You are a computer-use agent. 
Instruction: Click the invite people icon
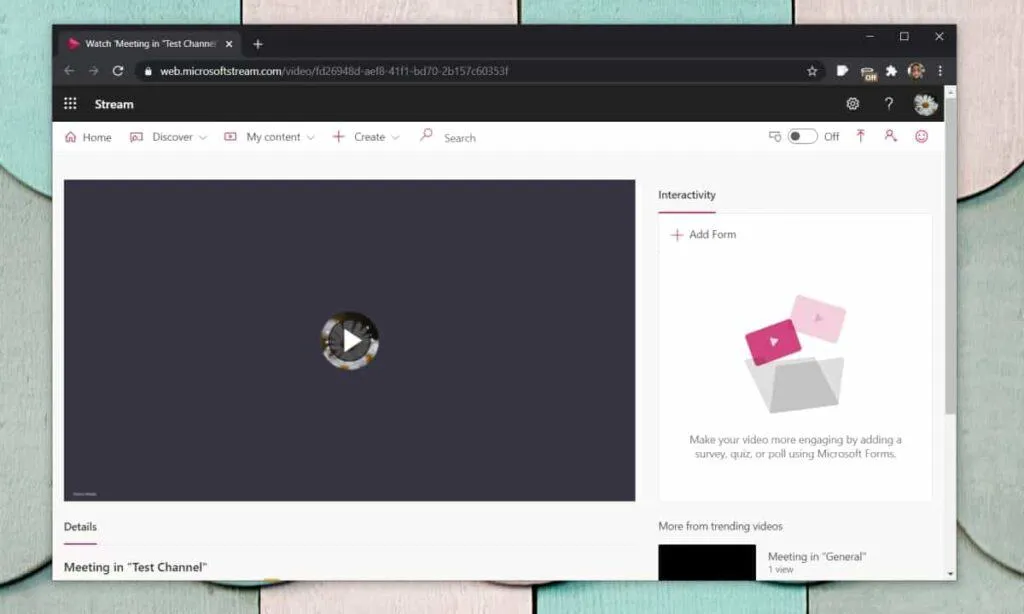[890, 136]
